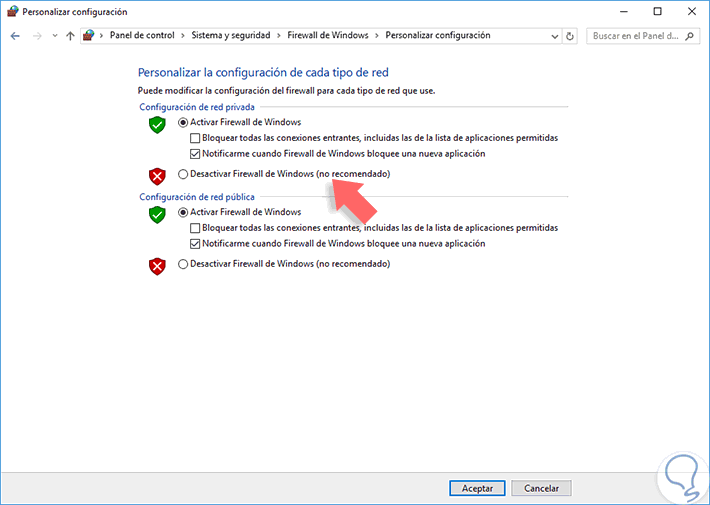Click the firewall icon in address bar

pos(89,35)
